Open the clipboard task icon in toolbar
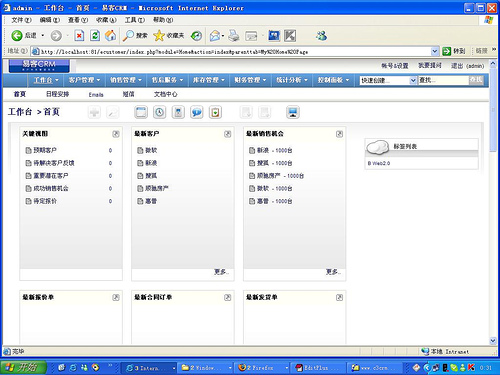This screenshot has height=375, width=500. [x=215, y=112]
